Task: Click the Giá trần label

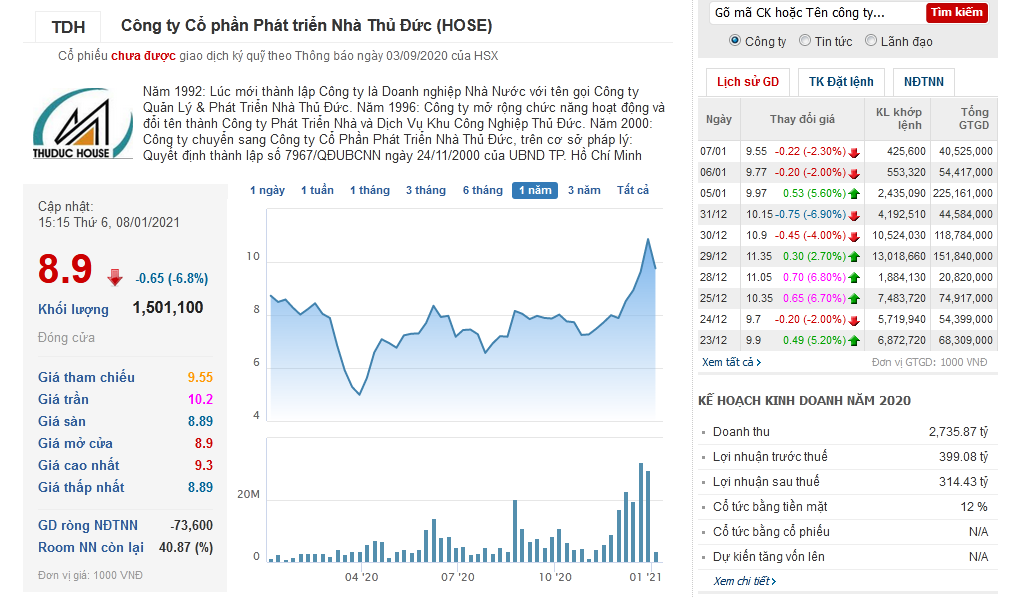Action: click(x=63, y=400)
